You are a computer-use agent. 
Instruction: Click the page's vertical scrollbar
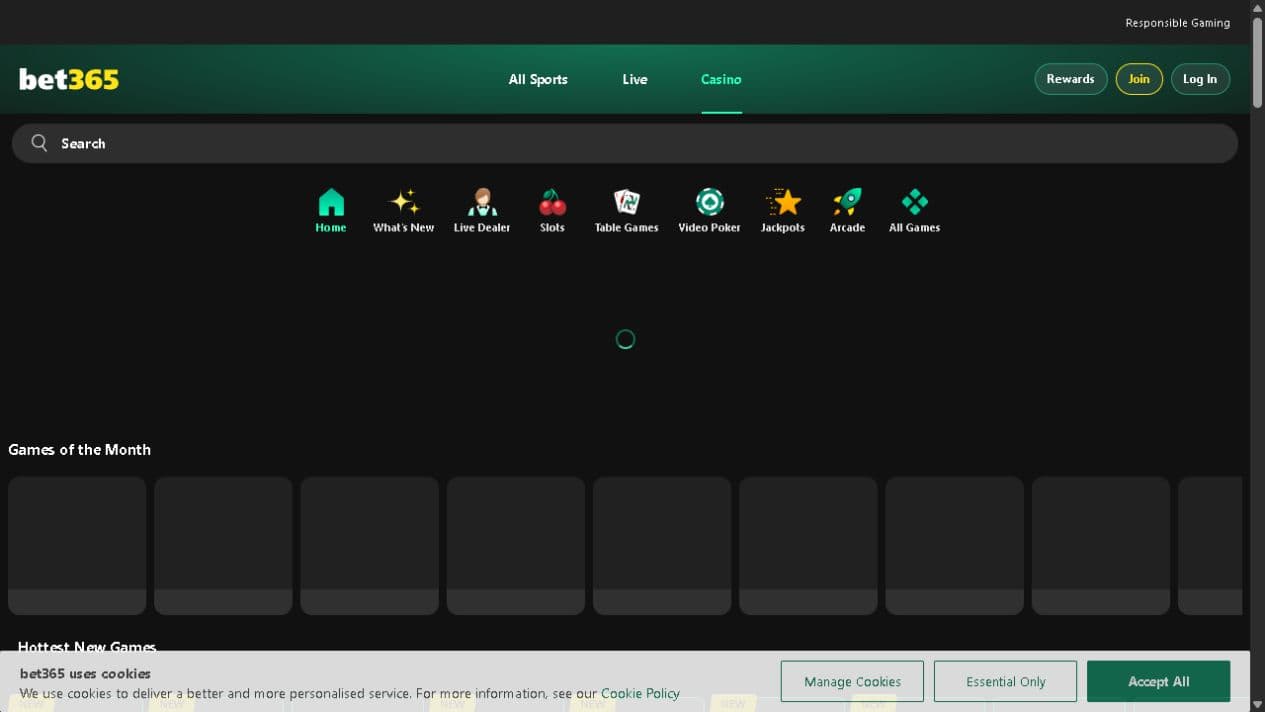point(1257,62)
